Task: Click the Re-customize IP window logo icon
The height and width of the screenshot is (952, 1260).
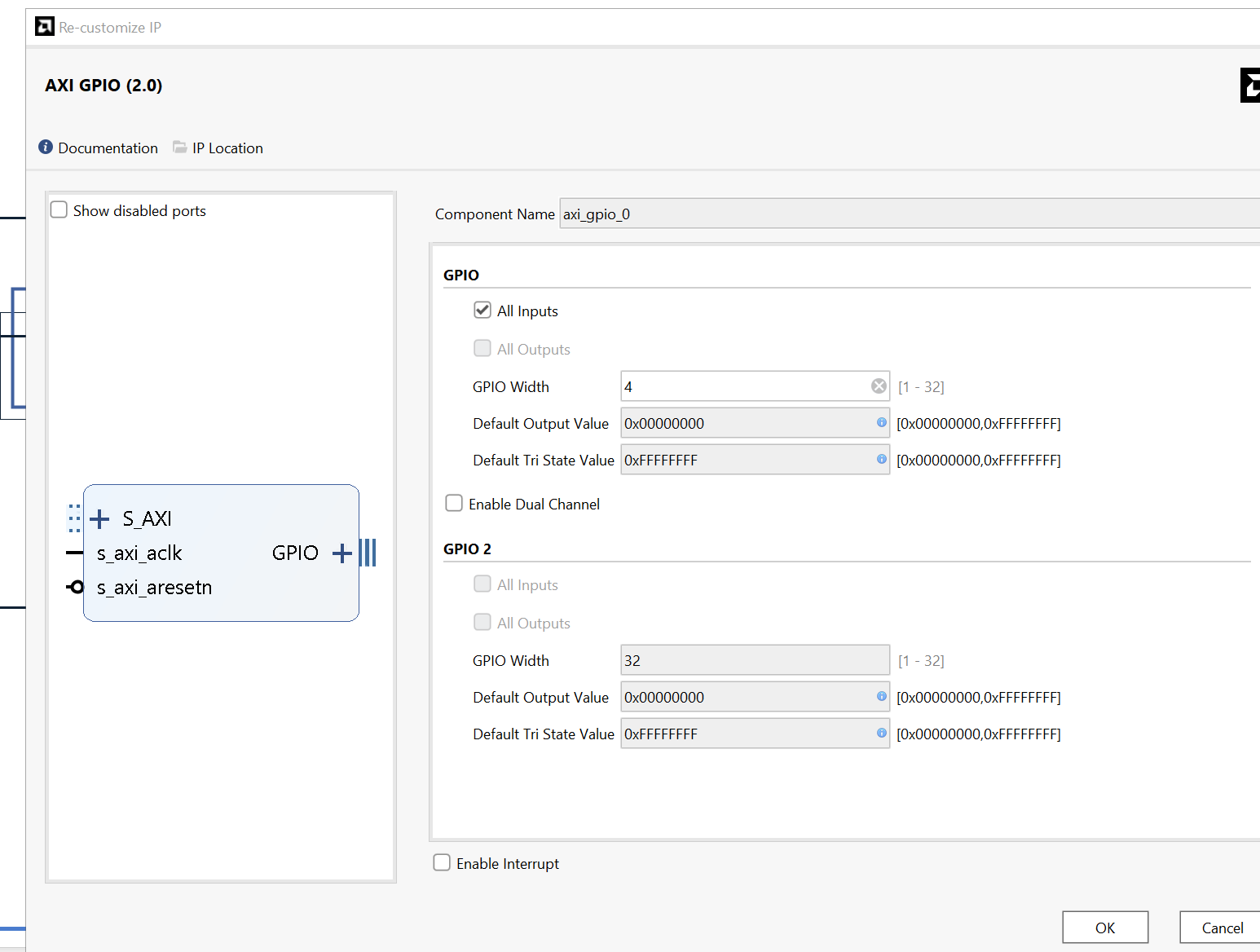Action: coord(45,27)
